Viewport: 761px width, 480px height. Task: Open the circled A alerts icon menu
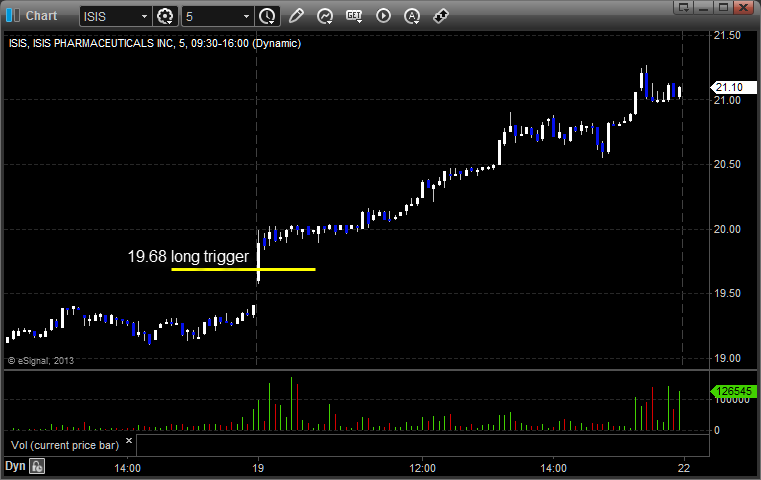pyautogui.click(x=412, y=17)
